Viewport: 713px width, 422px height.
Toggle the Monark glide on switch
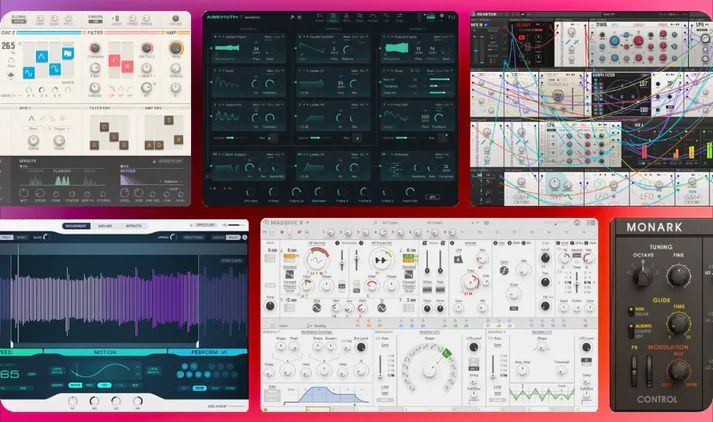tap(631, 311)
